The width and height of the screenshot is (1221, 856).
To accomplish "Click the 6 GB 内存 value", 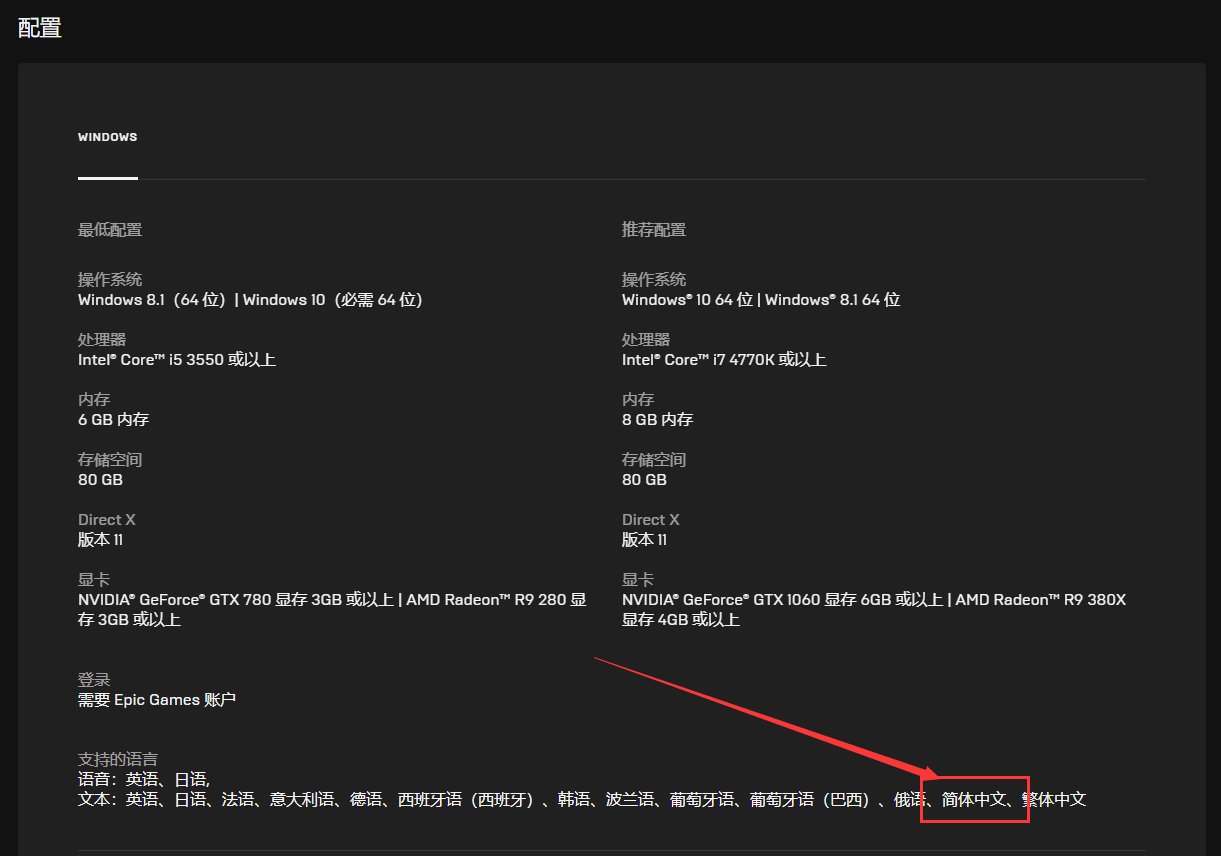I will (x=113, y=420).
